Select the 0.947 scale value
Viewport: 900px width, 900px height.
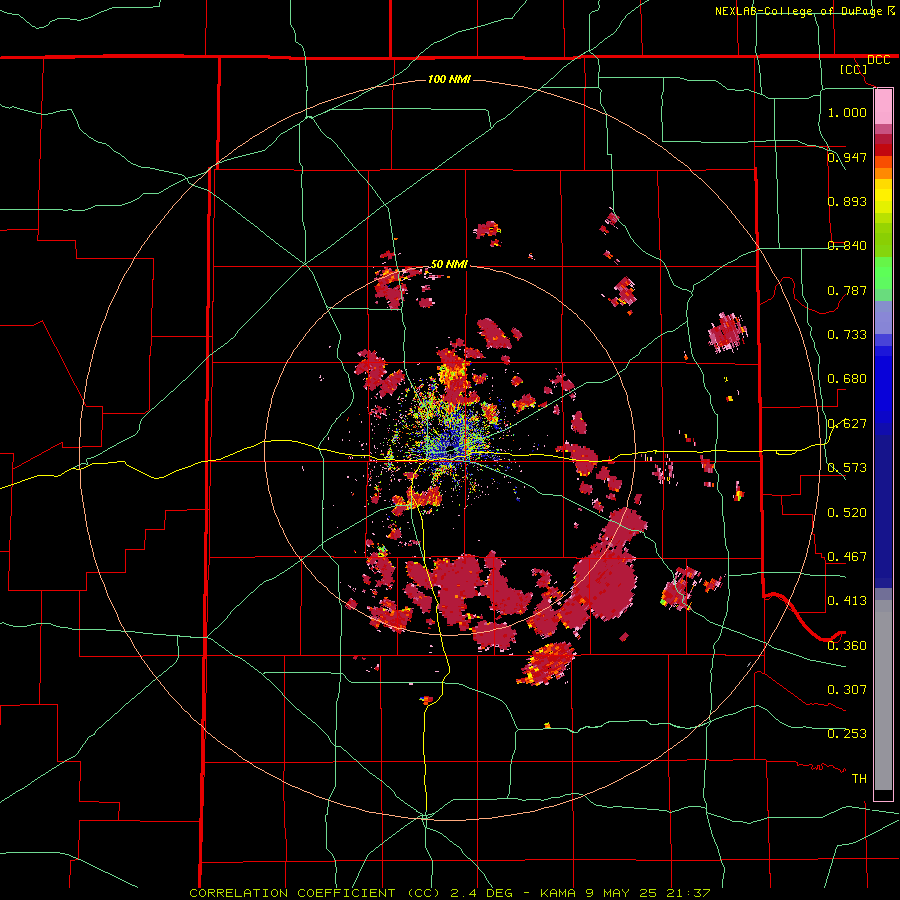[x=847, y=157]
